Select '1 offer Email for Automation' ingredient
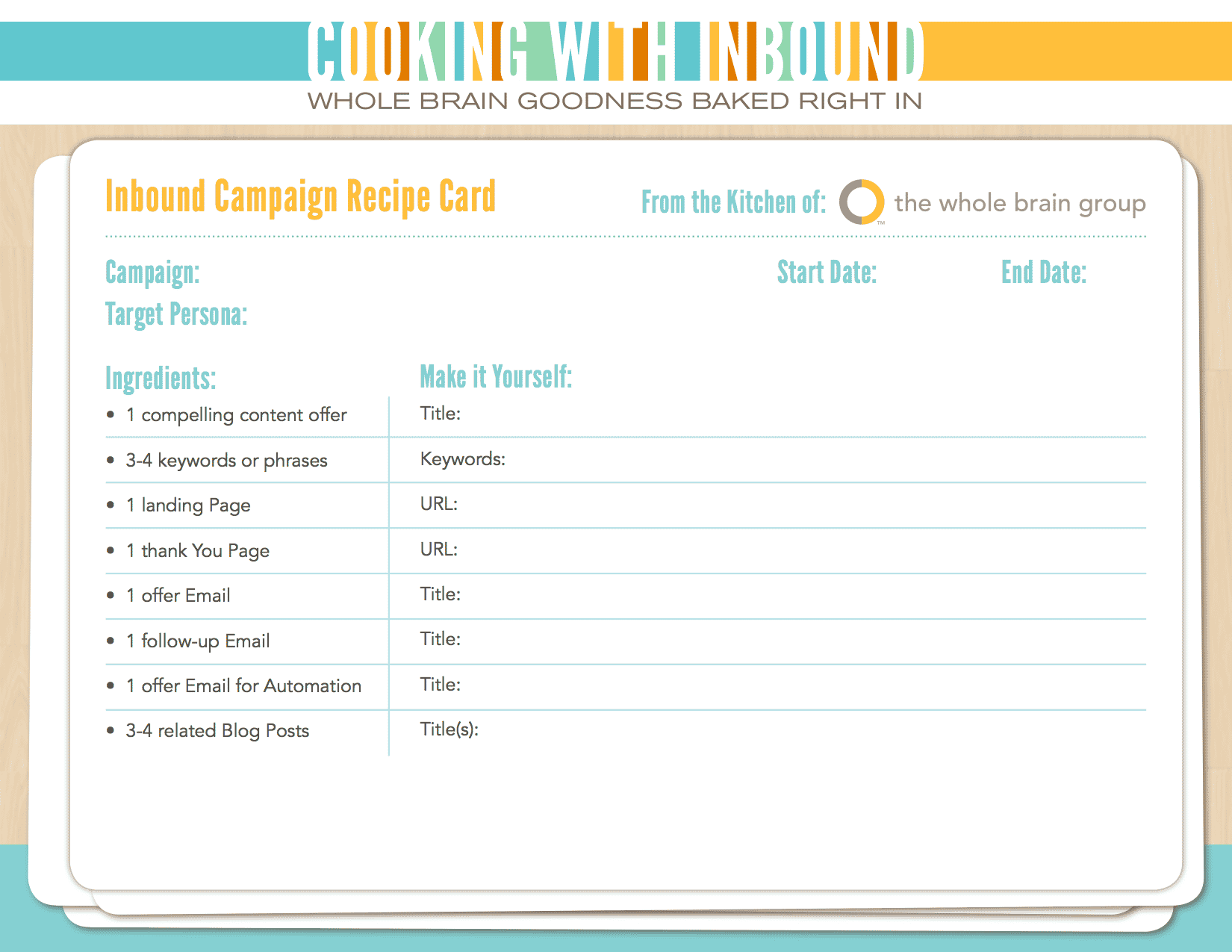 243,686
